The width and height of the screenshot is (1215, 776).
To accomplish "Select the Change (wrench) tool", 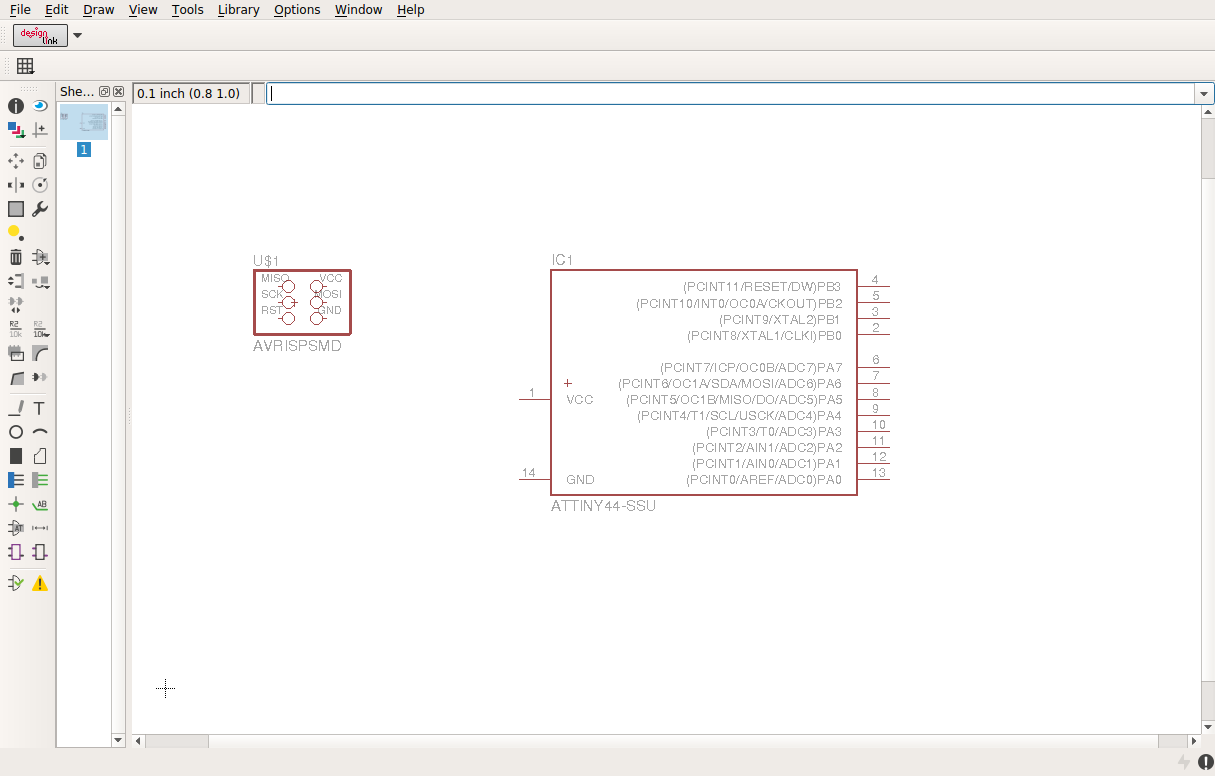I will click(x=40, y=209).
